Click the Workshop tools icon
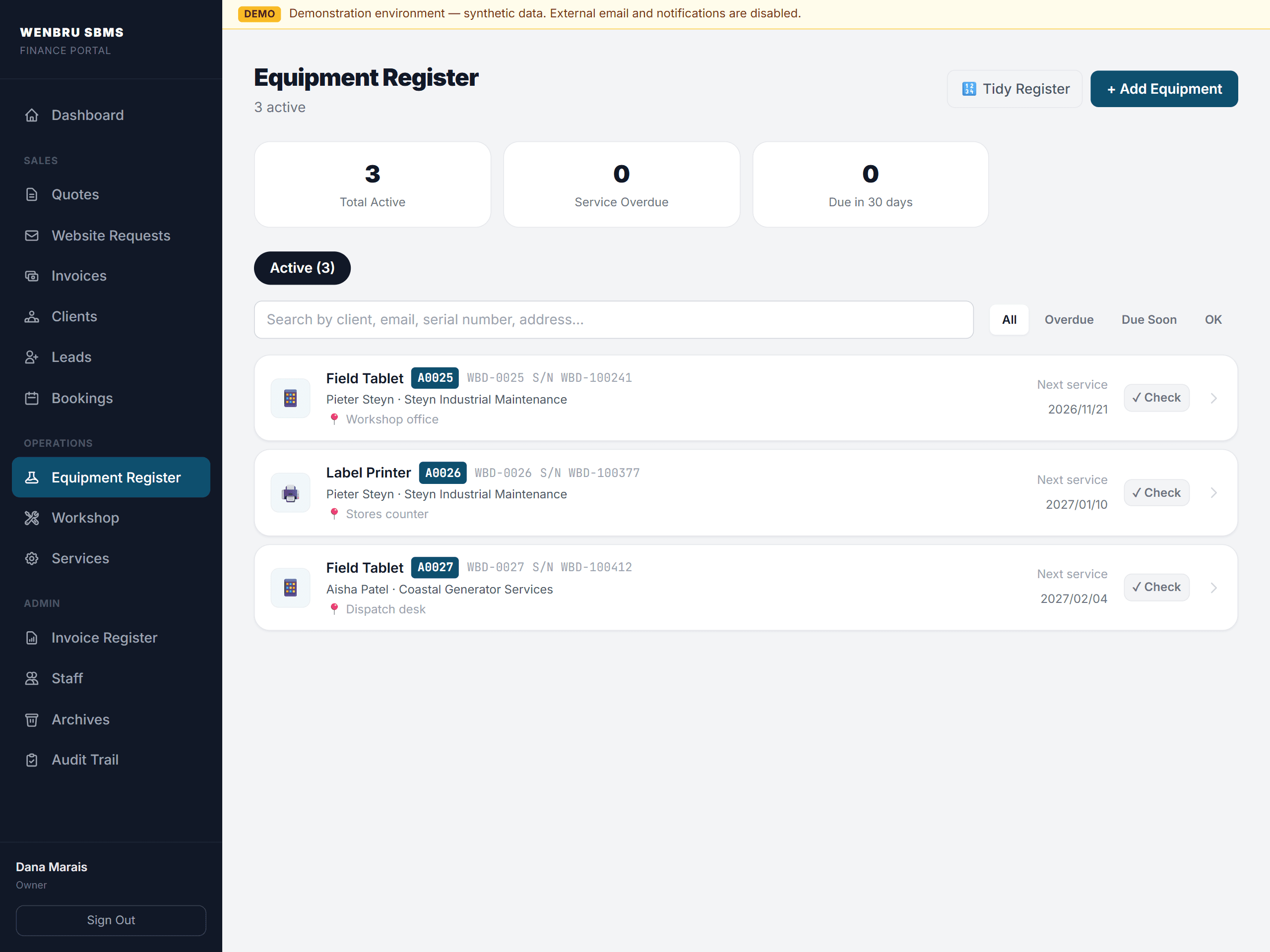This screenshot has width=1270, height=952. tap(32, 518)
